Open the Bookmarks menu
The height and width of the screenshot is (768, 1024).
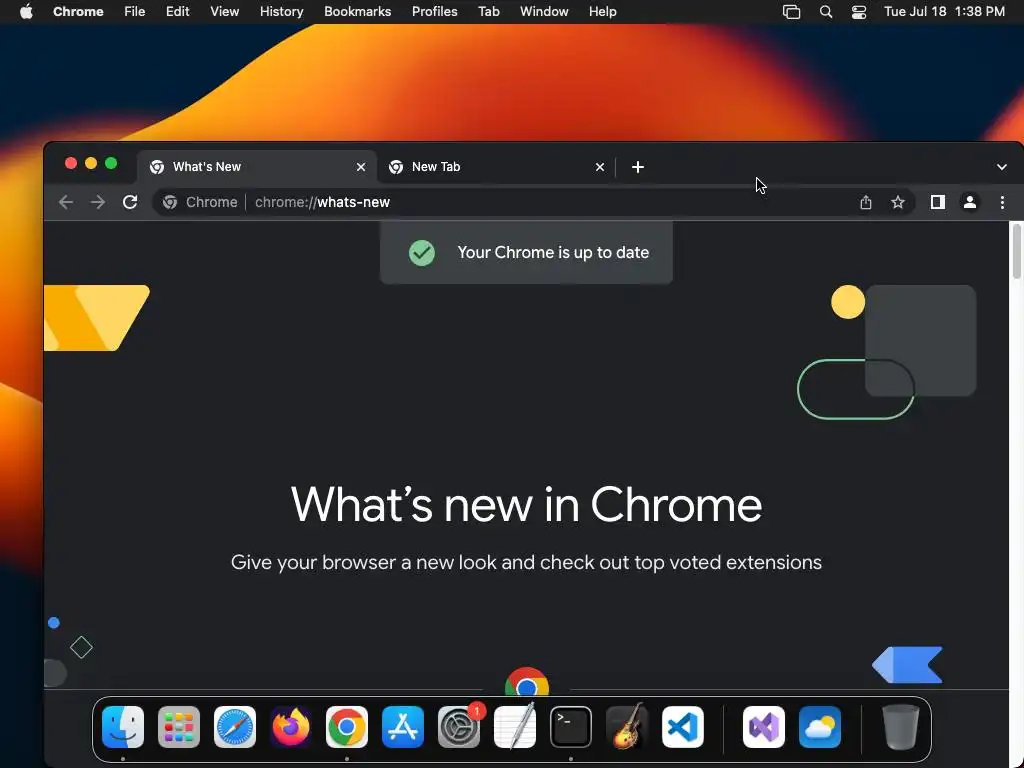(x=357, y=12)
